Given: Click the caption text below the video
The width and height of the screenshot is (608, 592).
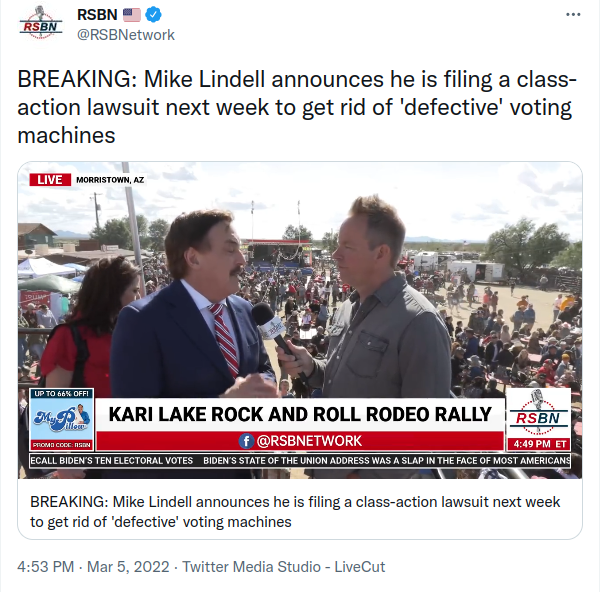Looking at the screenshot, I should click(295, 511).
